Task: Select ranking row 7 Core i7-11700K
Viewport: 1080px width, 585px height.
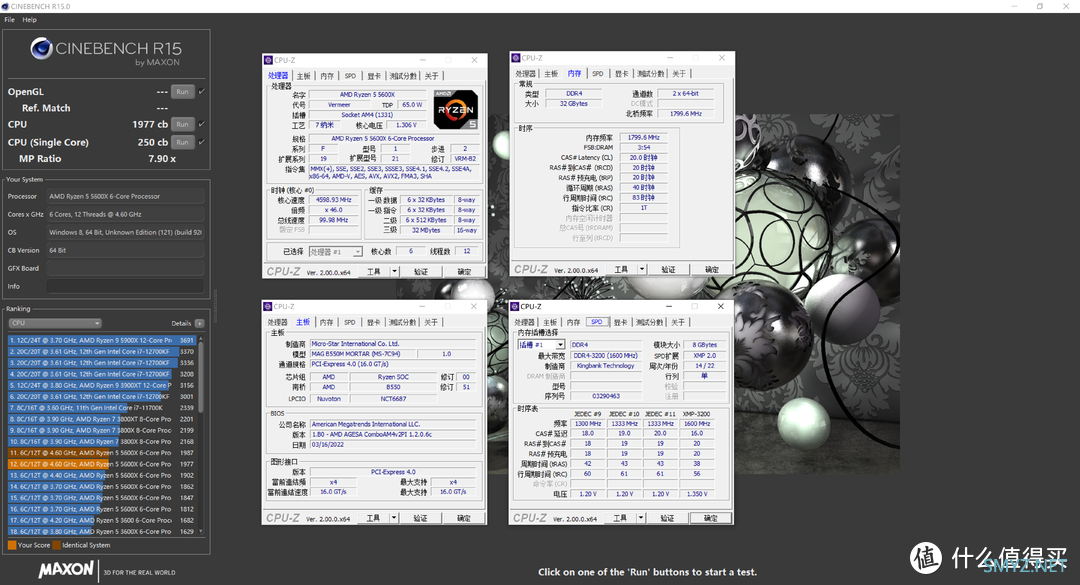Action: tap(102, 408)
